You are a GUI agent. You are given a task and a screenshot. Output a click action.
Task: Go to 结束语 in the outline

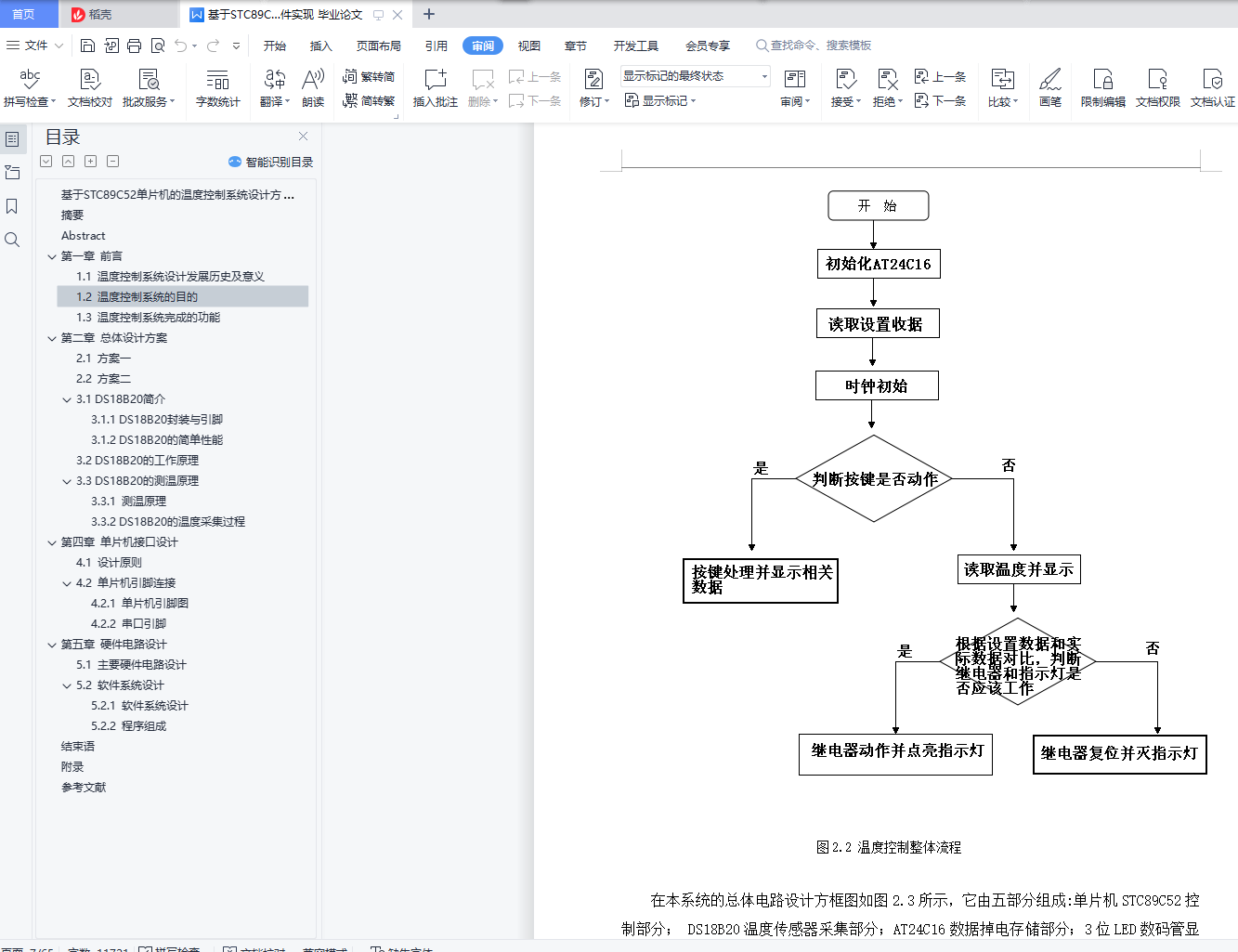point(78,747)
